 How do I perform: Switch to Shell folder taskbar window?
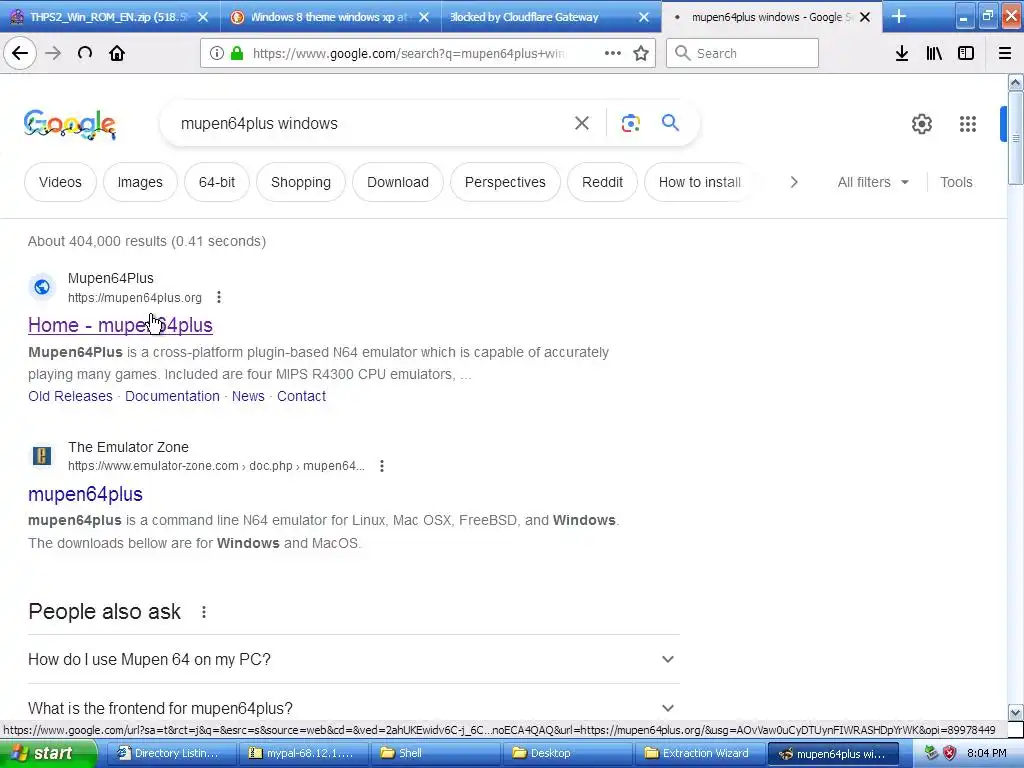click(x=434, y=753)
